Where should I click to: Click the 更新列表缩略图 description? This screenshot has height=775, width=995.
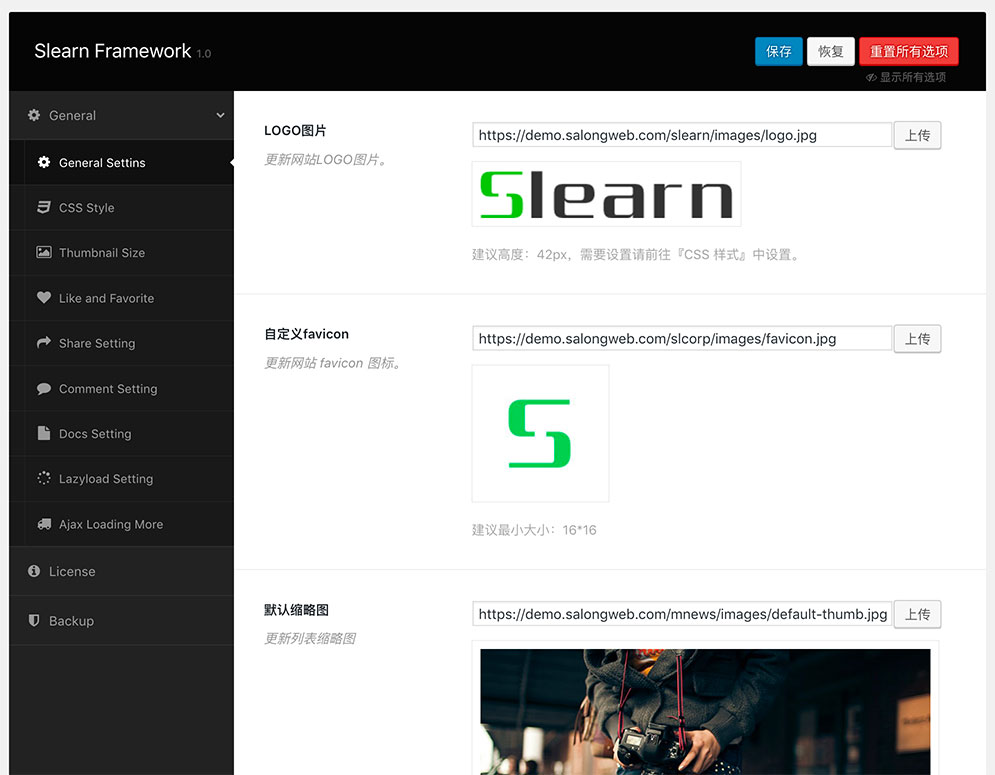(310, 639)
